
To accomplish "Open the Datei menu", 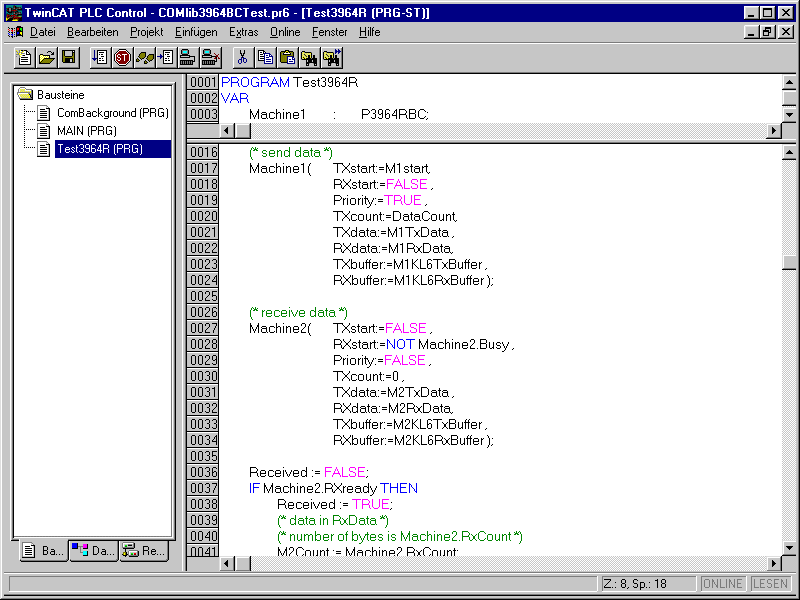I will pyautogui.click(x=43, y=32).
